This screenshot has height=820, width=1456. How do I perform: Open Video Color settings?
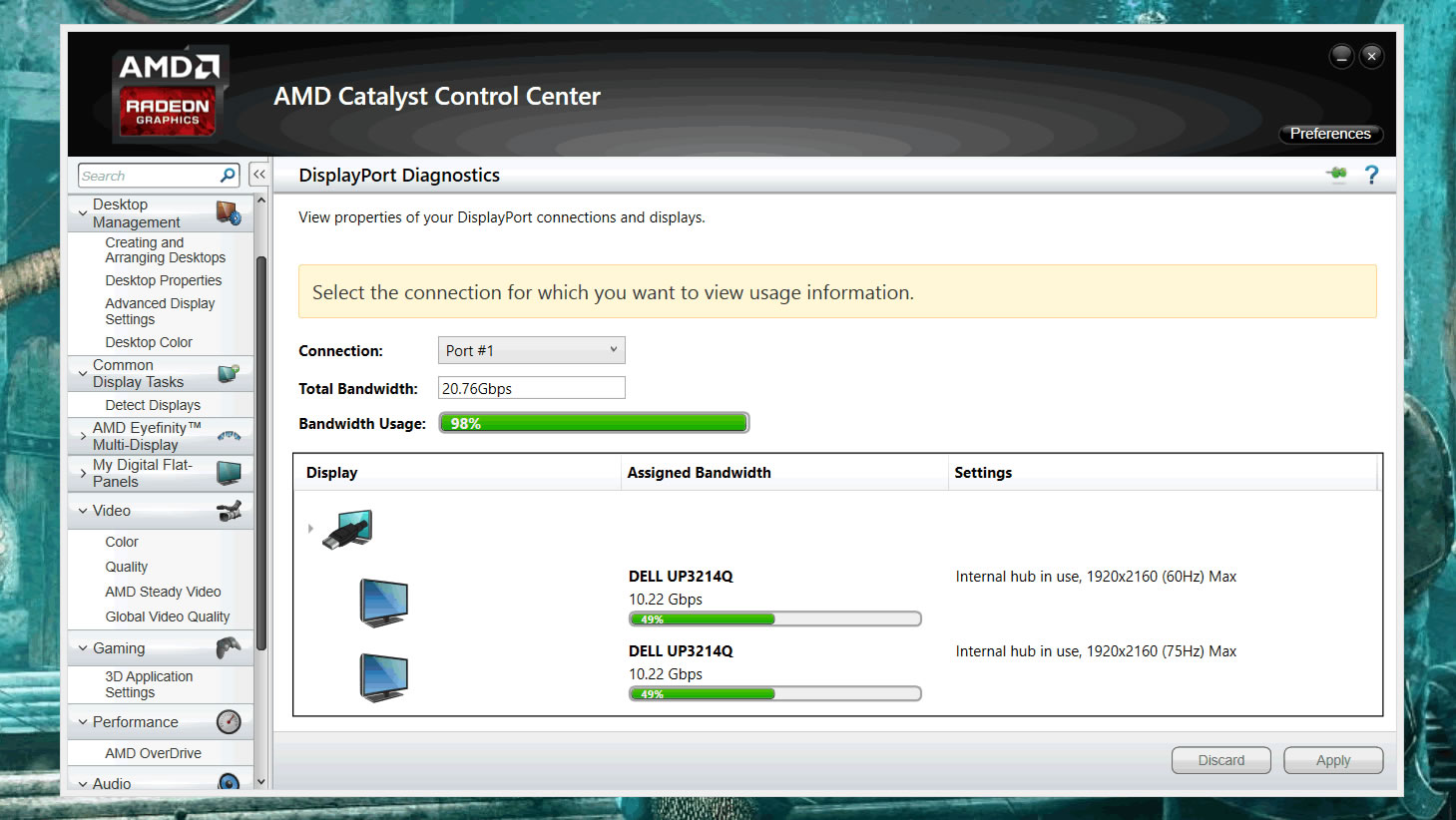[x=122, y=542]
